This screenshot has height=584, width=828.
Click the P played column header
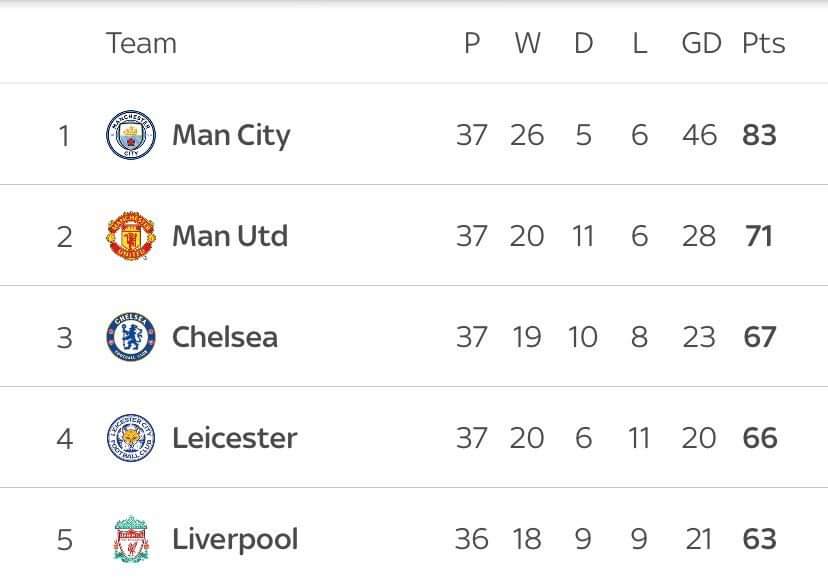[x=472, y=43]
